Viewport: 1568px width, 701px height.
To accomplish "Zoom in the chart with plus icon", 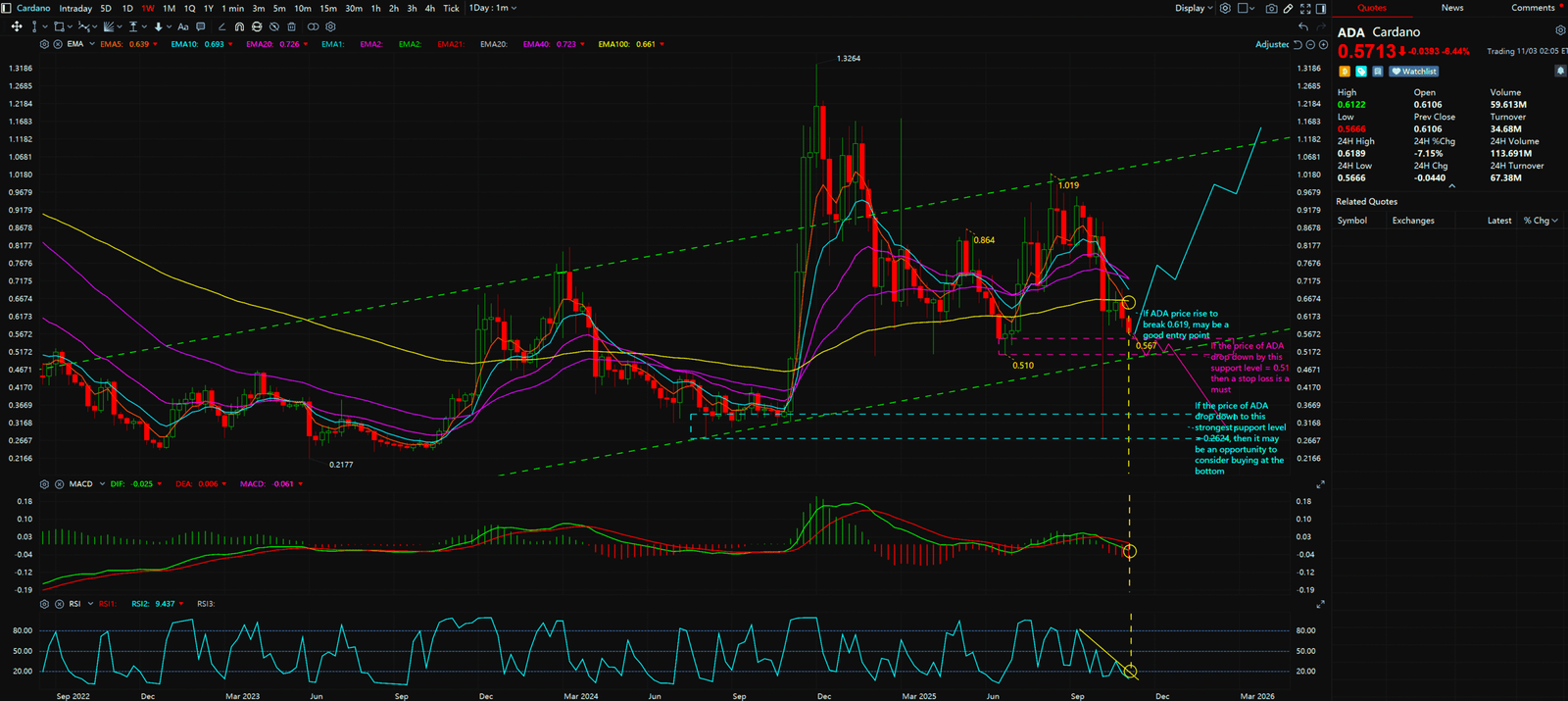I will click(1325, 45).
